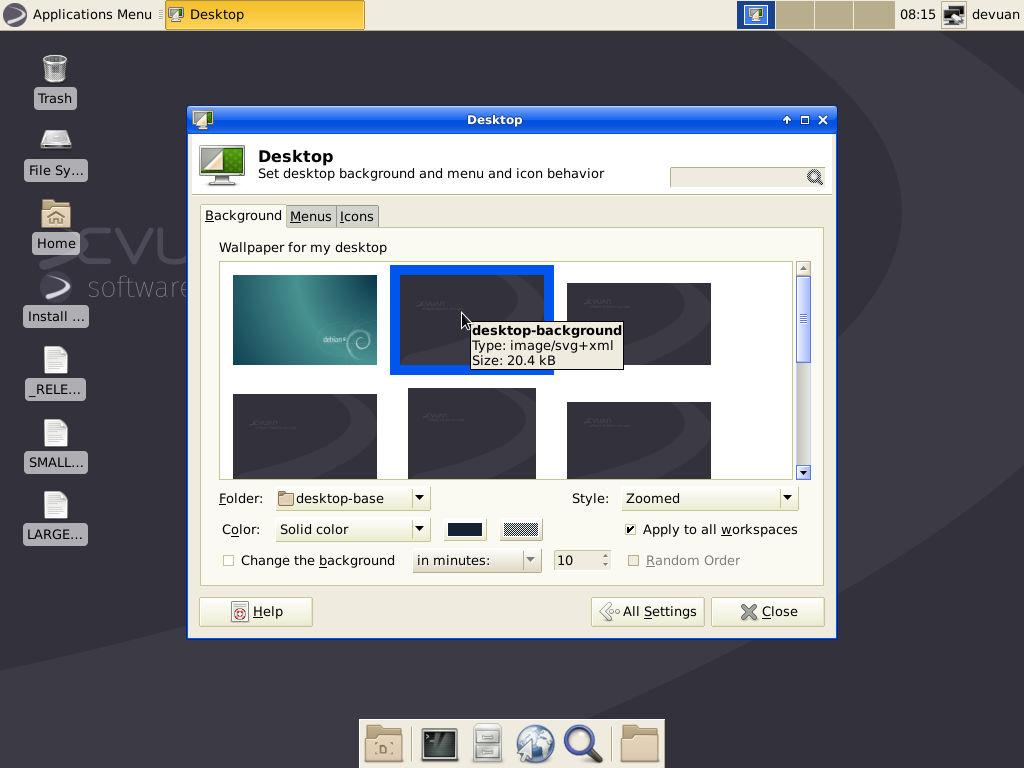Screen dimensions: 1024x768
Task: Enable Change the background option
Action: [x=228, y=561]
